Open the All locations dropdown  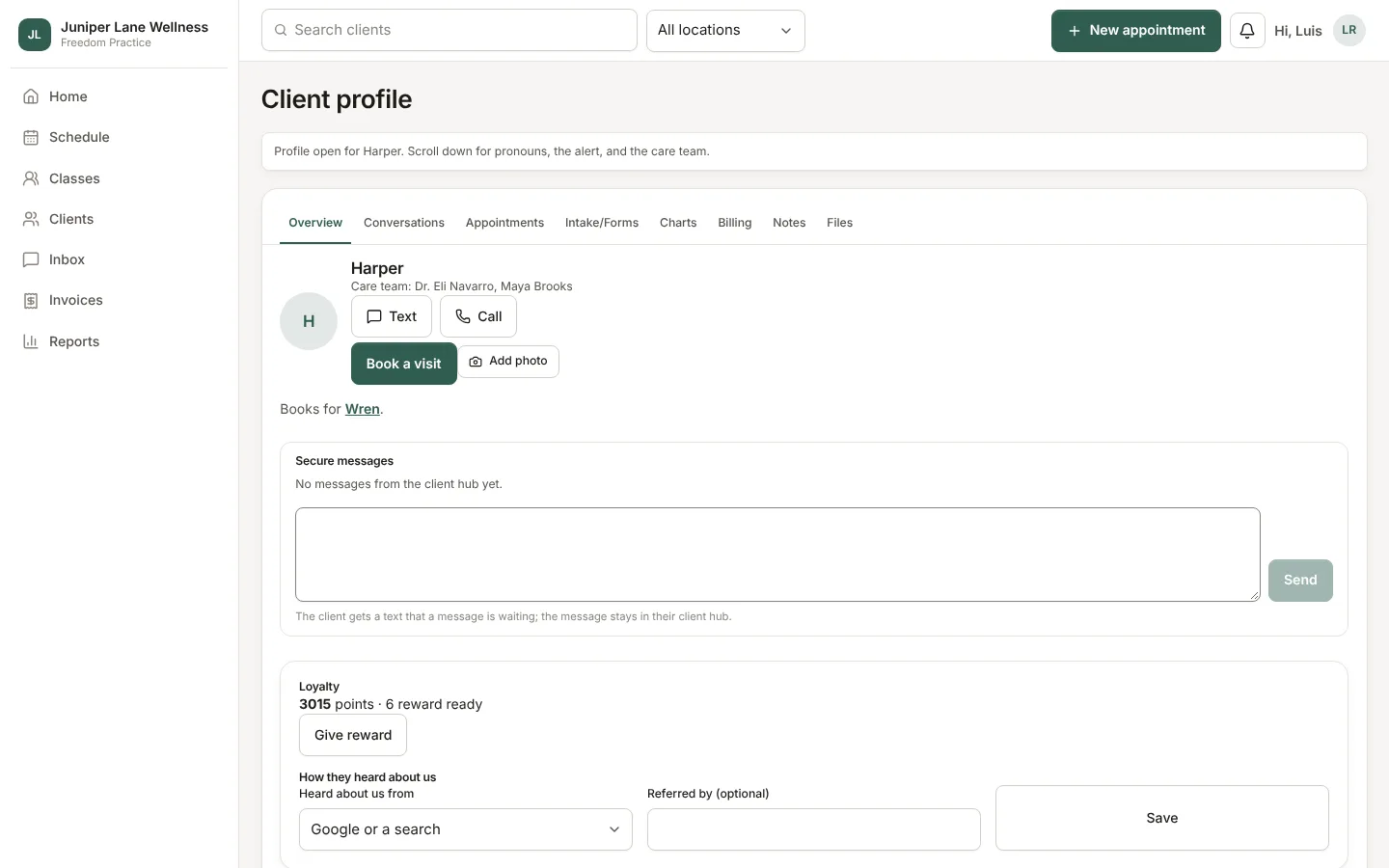point(725,31)
